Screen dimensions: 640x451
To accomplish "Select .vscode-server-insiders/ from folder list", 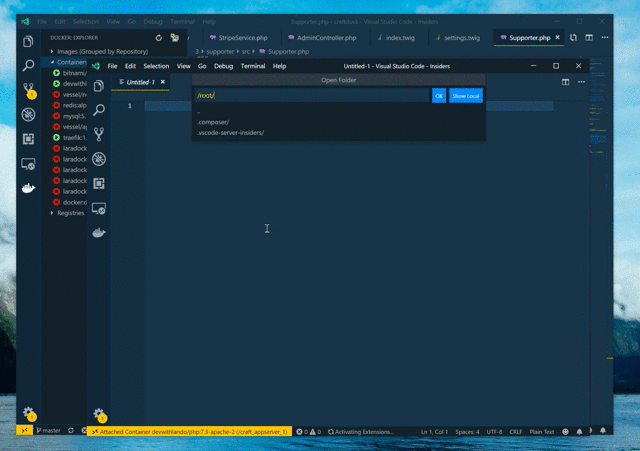I will 231,132.
